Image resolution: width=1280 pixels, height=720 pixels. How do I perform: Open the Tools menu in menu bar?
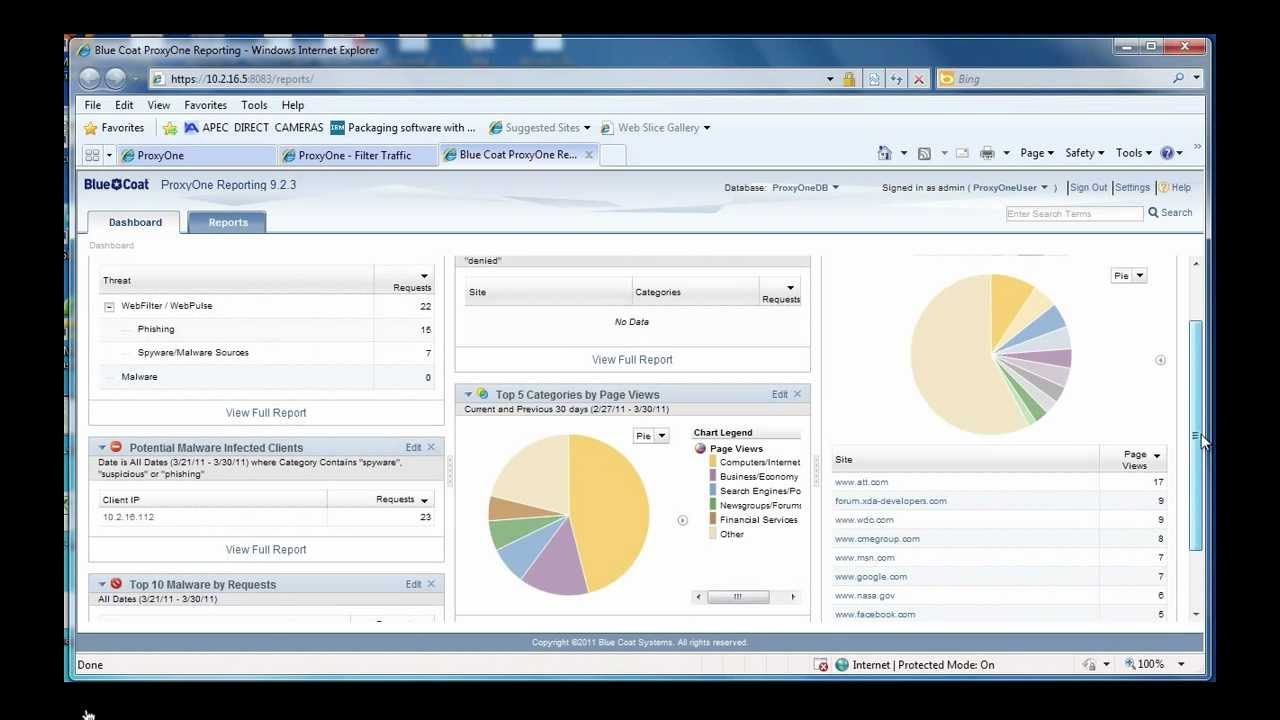click(254, 105)
